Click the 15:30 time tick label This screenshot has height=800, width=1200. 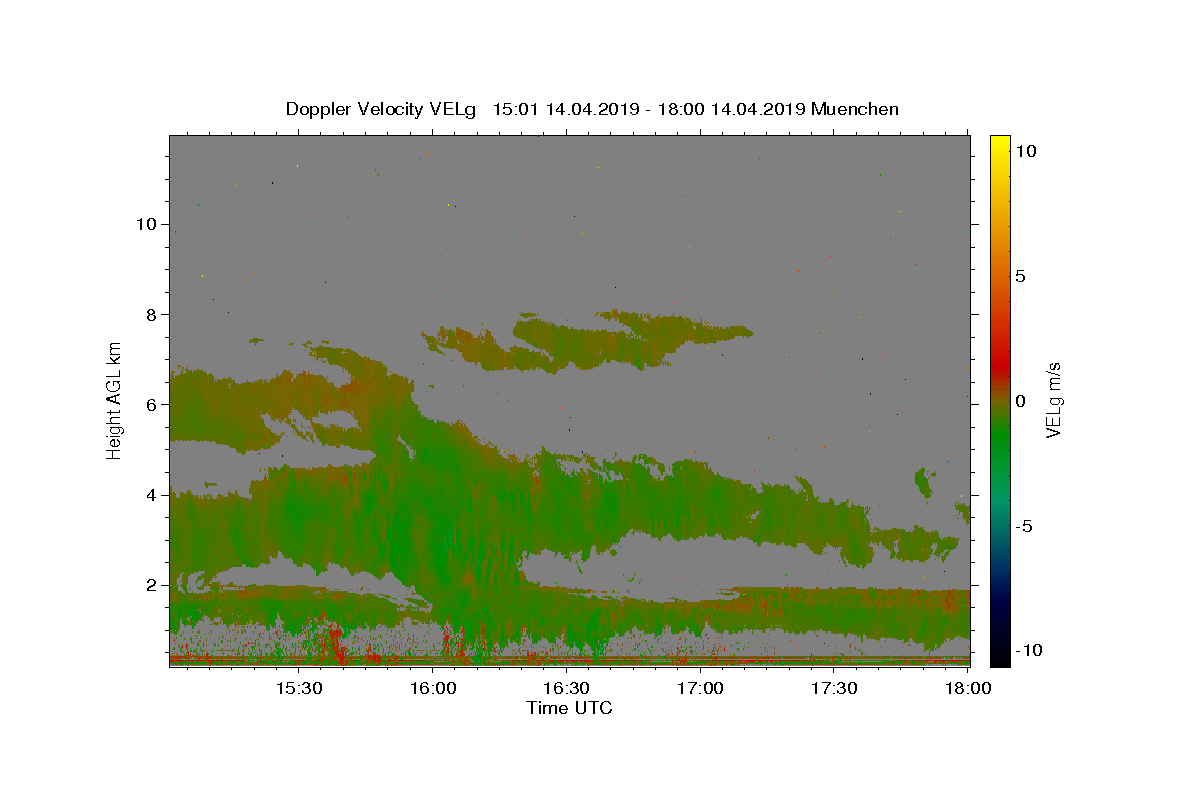coord(298,688)
